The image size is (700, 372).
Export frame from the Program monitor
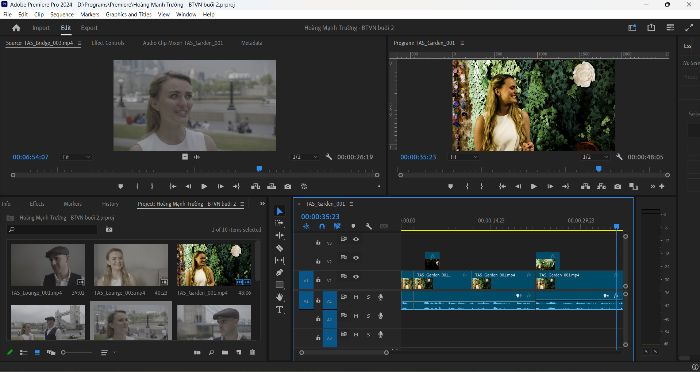617,186
